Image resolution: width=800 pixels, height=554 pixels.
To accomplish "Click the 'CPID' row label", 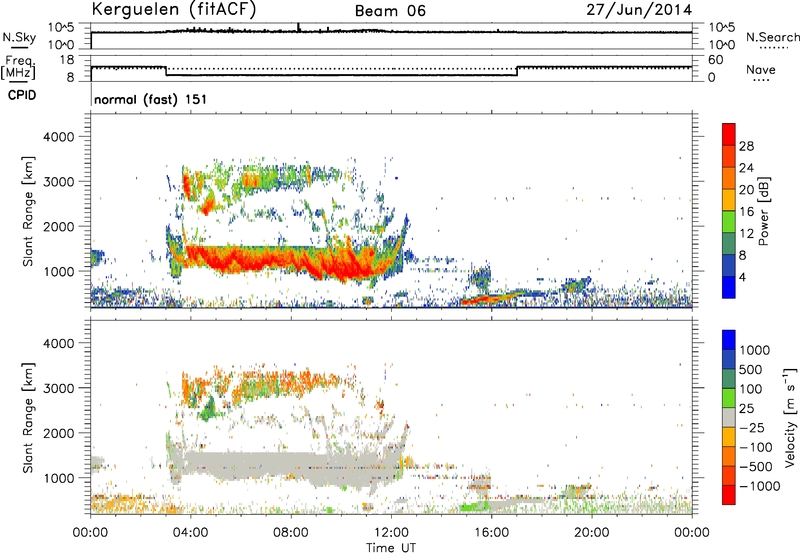I will click(22, 95).
